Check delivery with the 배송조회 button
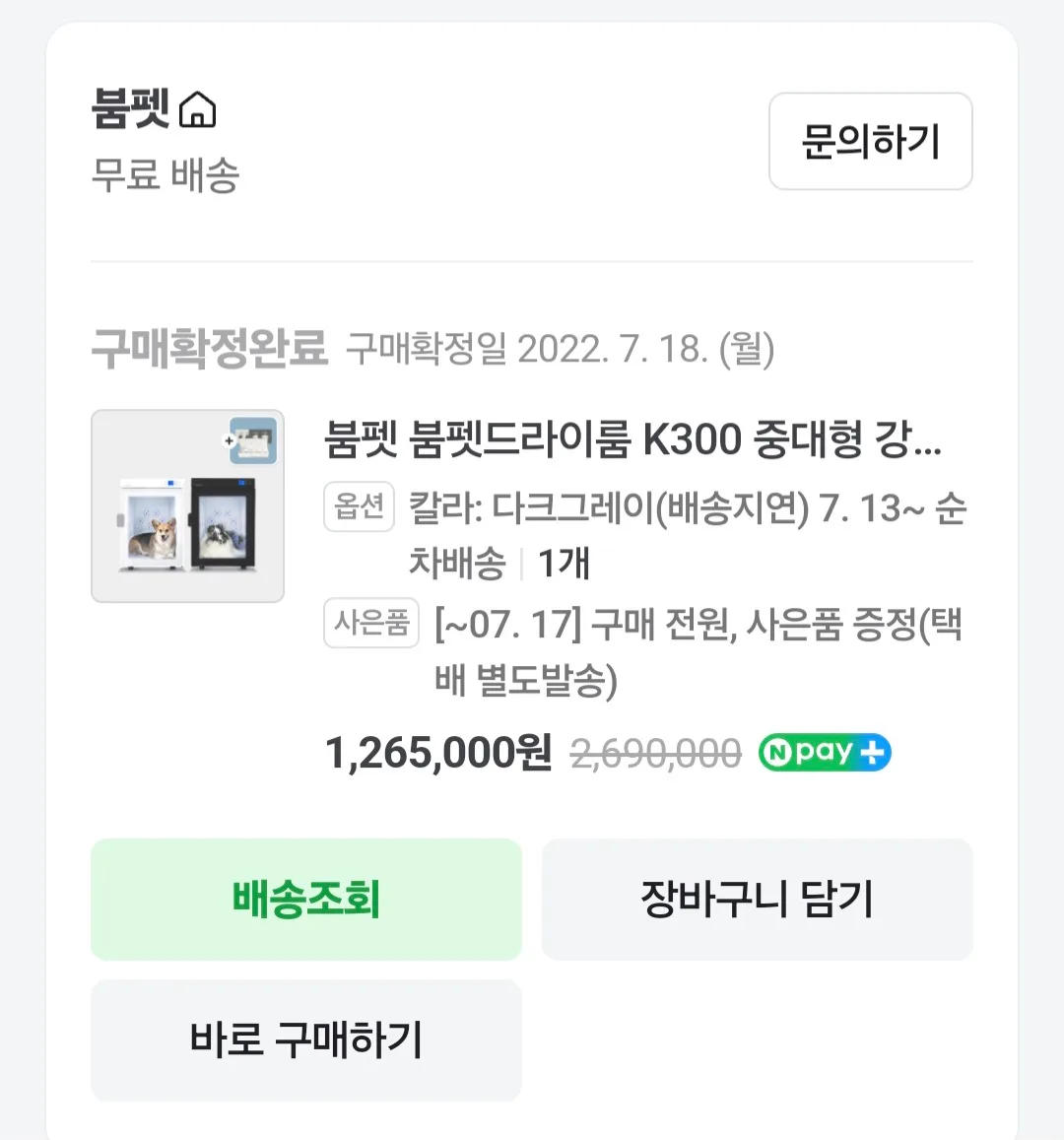Viewport: 1064px width, 1140px height. 306,899
